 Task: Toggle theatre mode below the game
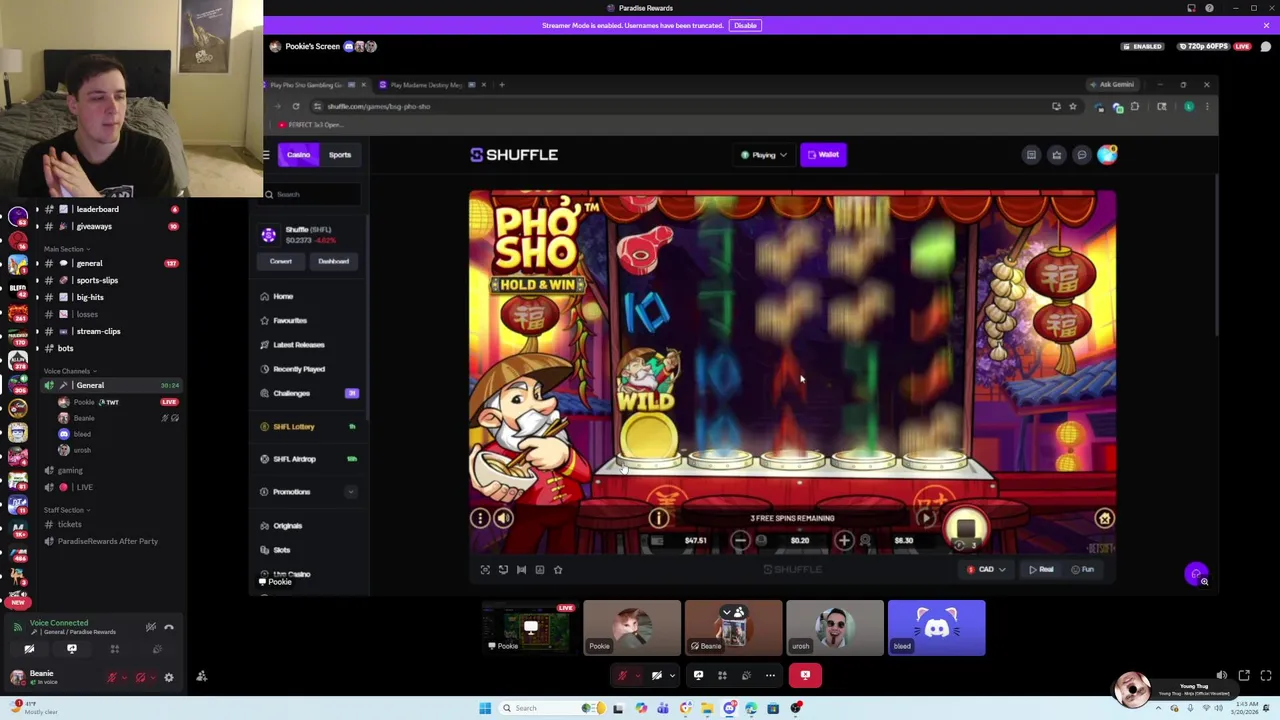pyautogui.click(x=521, y=570)
